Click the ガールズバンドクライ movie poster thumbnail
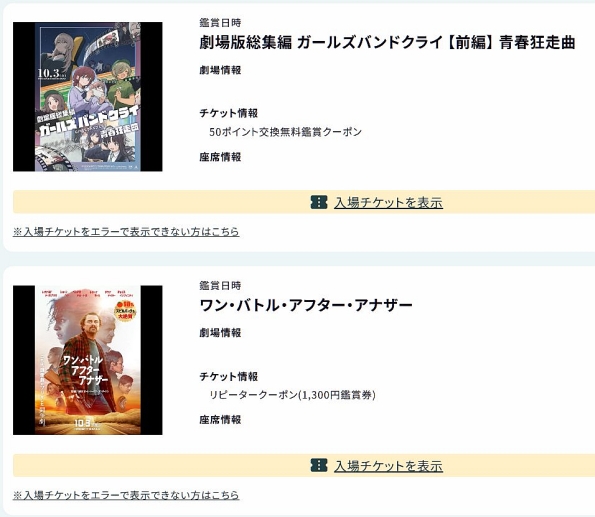Screen dimensions: 595x517 pos(88,97)
